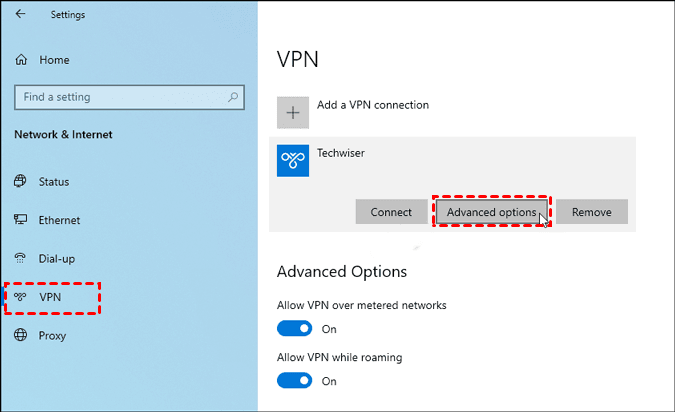Click the Advanced options button

click(491, 212)
